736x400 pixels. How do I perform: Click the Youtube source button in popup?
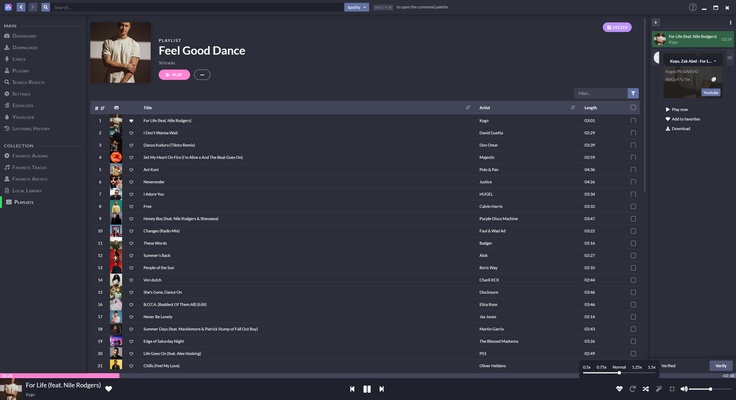[x=711, y=92]
